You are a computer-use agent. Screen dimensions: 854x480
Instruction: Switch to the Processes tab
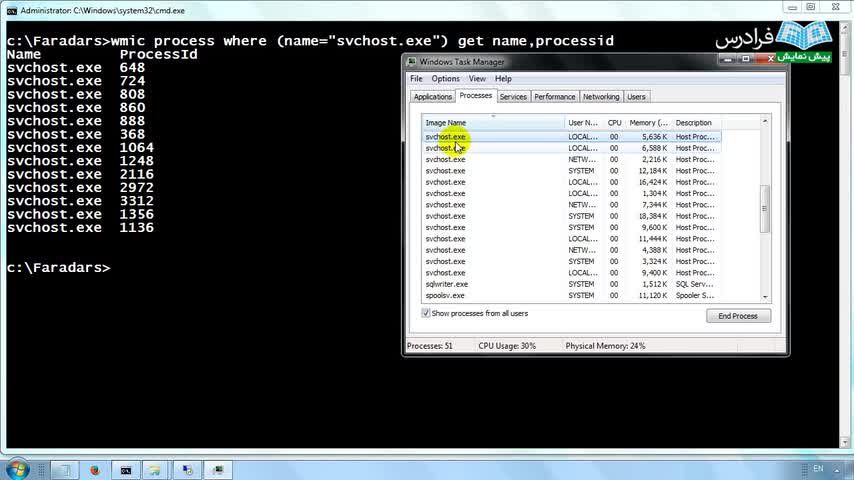[x=475, y=95]
